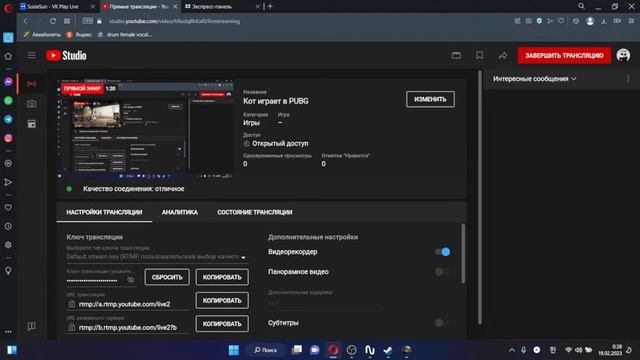Image resolution: width=640 pixels, height=360 pixels.
Task: Copy the stream key with КОПИРОВАТЬ
Action: (x=222, y=277)
